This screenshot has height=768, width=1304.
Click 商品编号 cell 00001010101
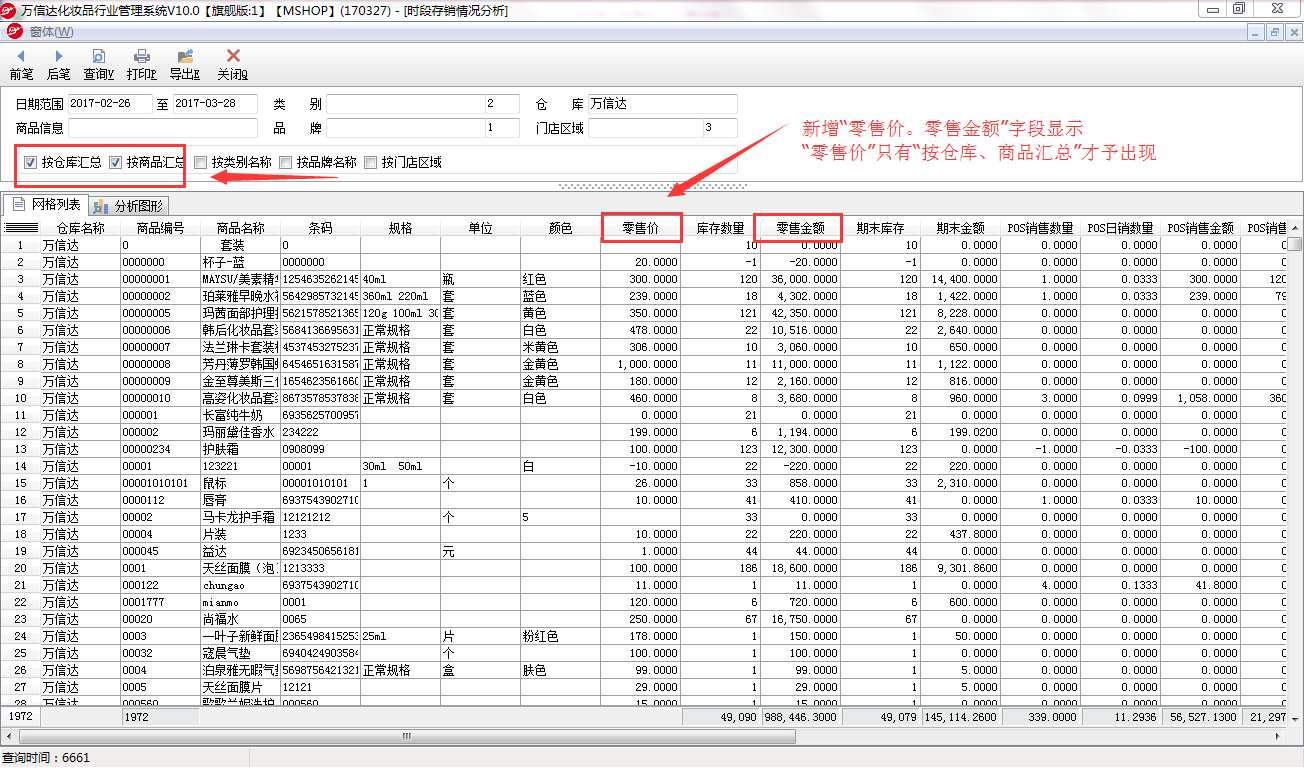pos(160,483)
